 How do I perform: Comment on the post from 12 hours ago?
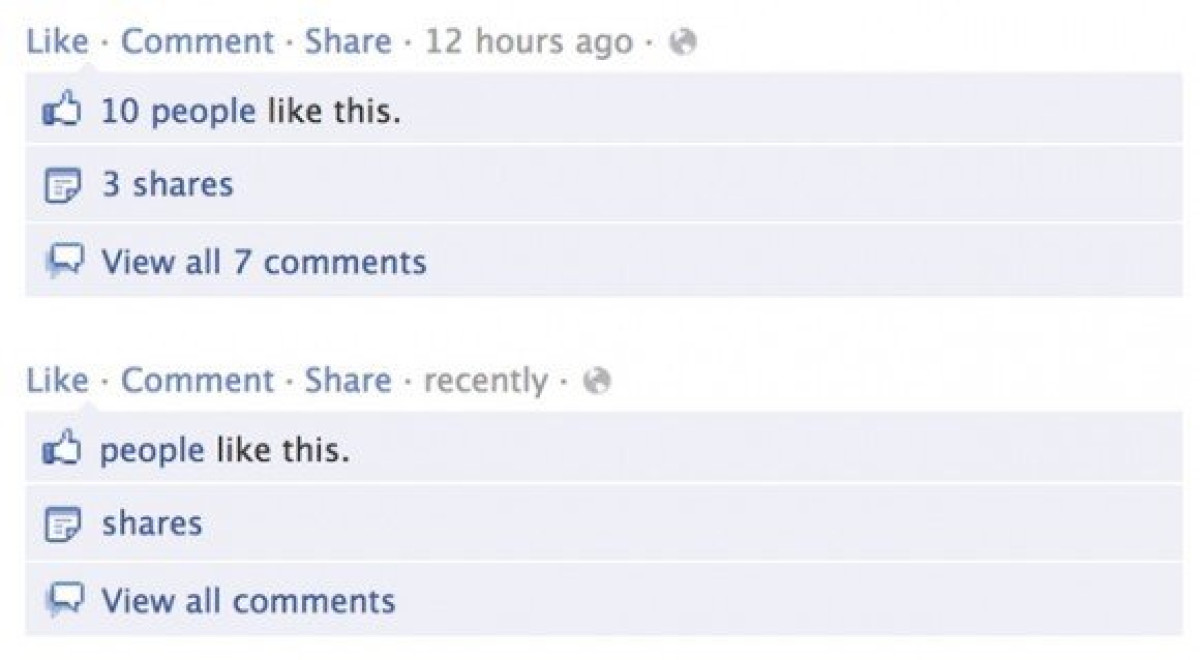(x=197, y=42)
